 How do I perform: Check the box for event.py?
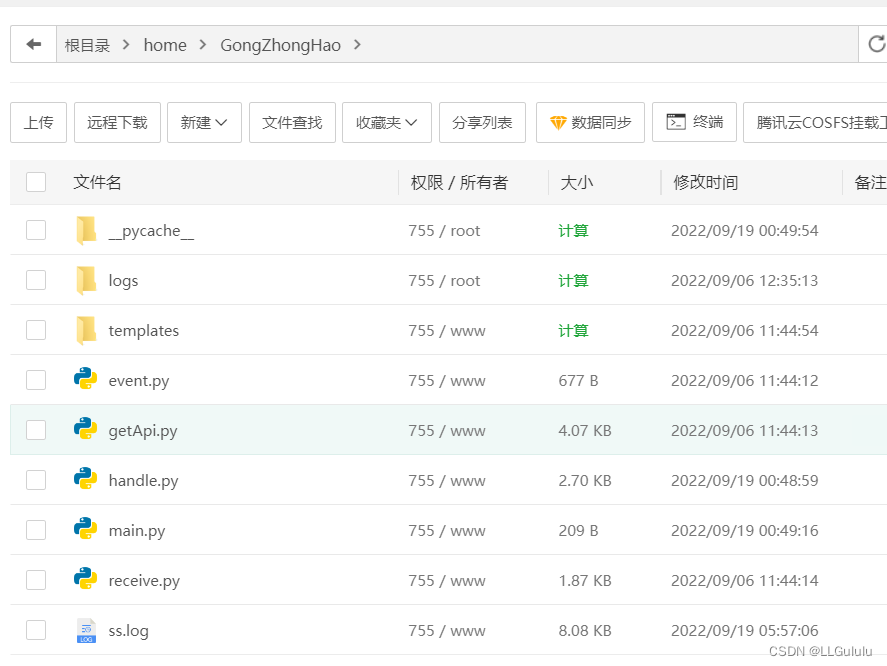coord(36,380)
